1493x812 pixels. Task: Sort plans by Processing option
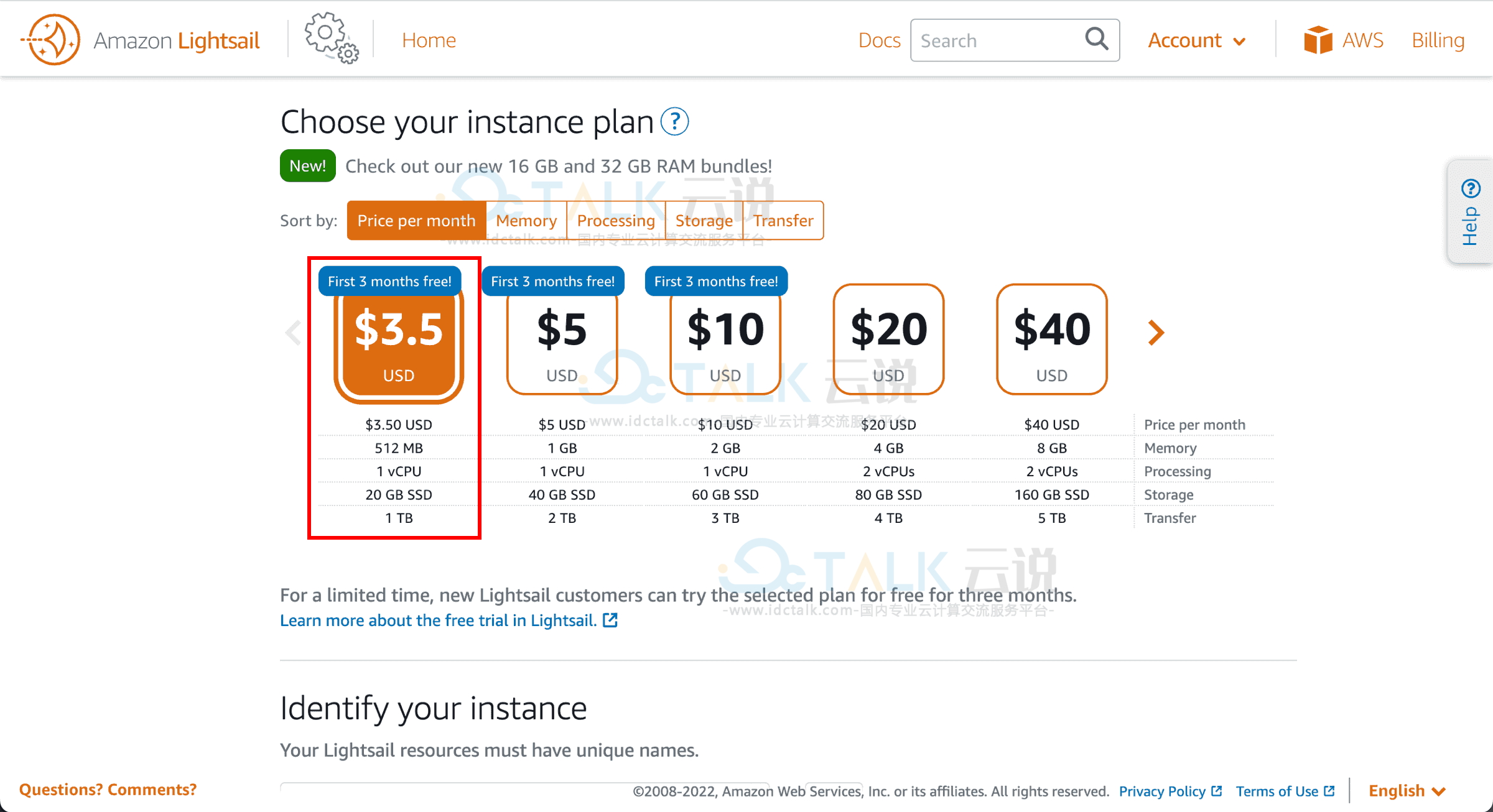(x=615, y=219)
